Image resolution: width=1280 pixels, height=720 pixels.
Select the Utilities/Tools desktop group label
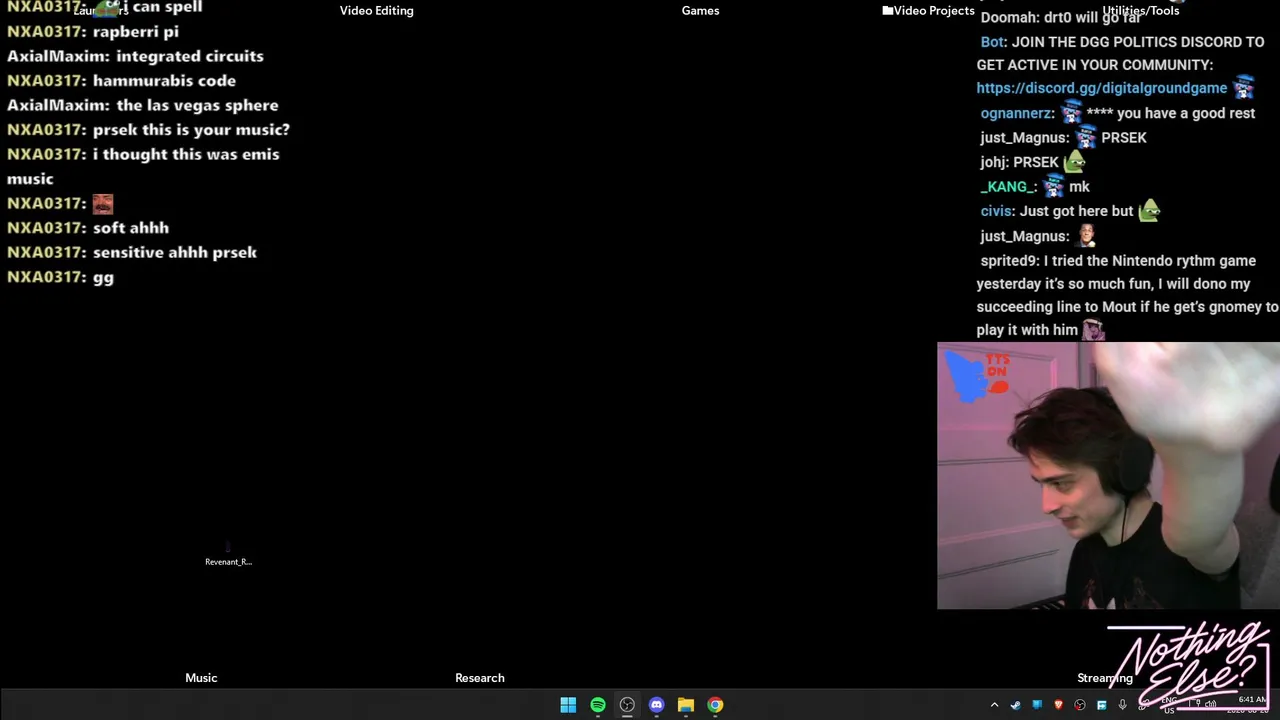(1141, 11)
